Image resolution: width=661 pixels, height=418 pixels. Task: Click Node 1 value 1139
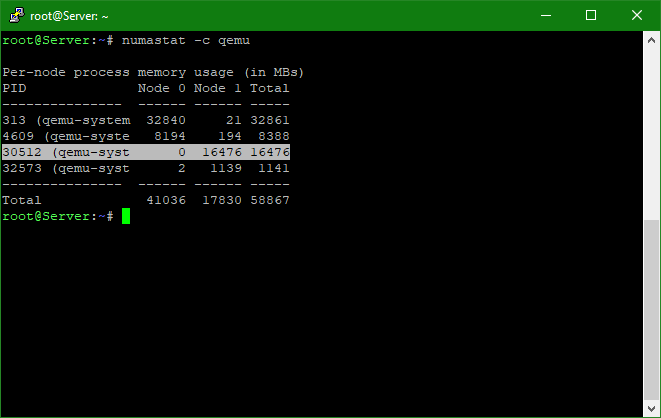[x=226, y=168]
